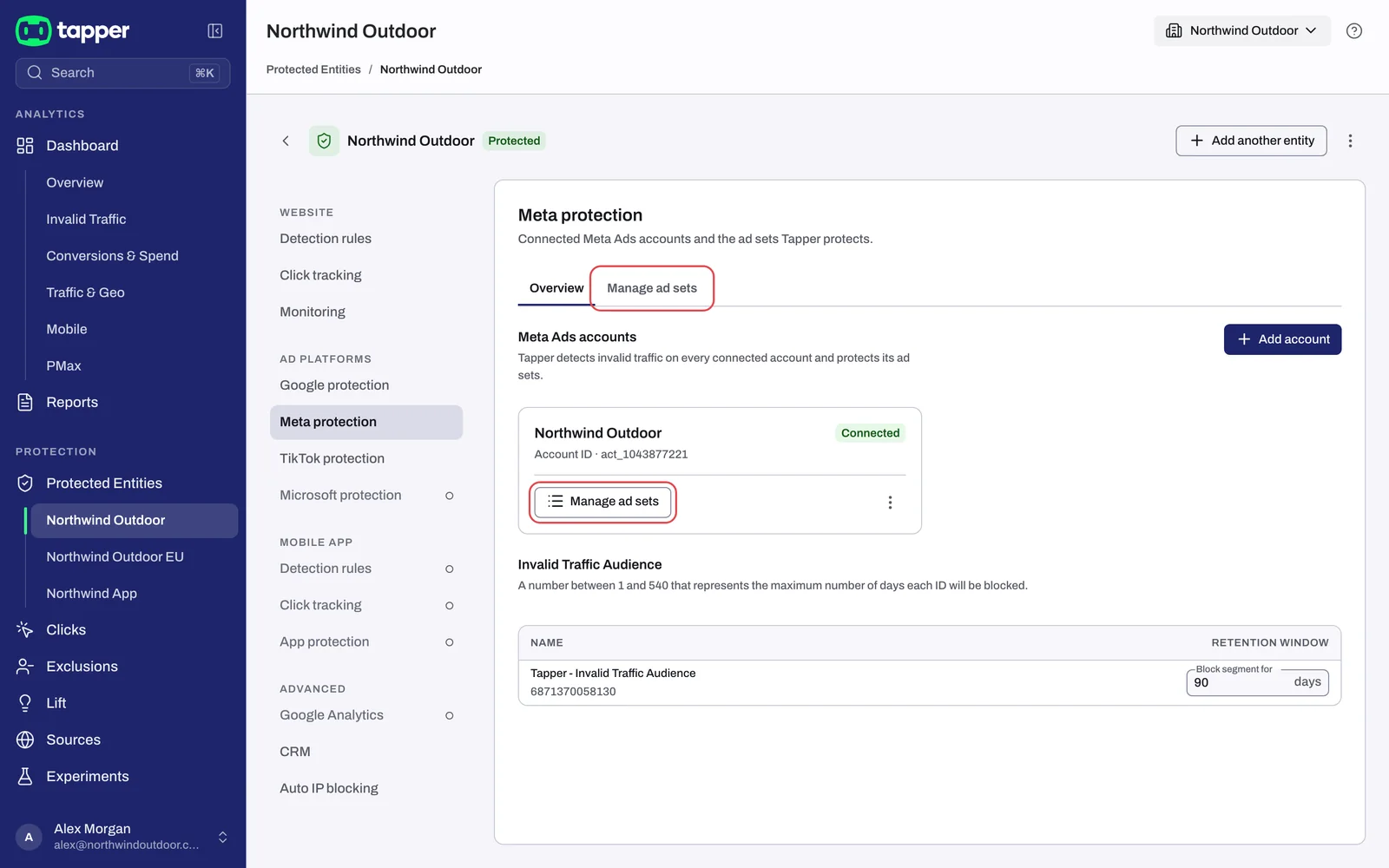The width and height of the screenshot is (1389, 868).
Task: Collapse the sidebar panel icon
Action: click(x=215, y=31)
